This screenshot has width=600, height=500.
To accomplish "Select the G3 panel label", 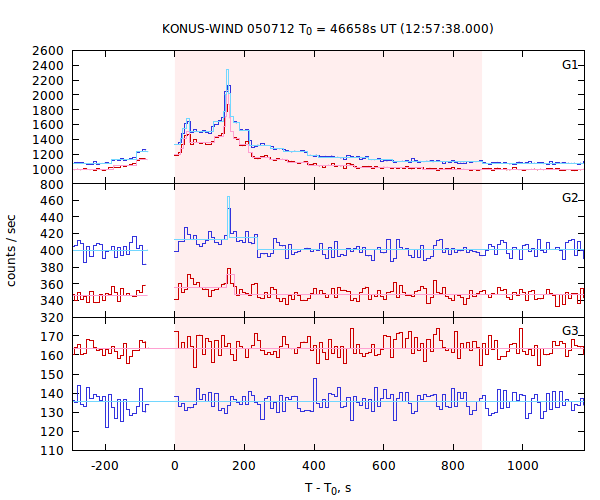I will click(570, 331).
